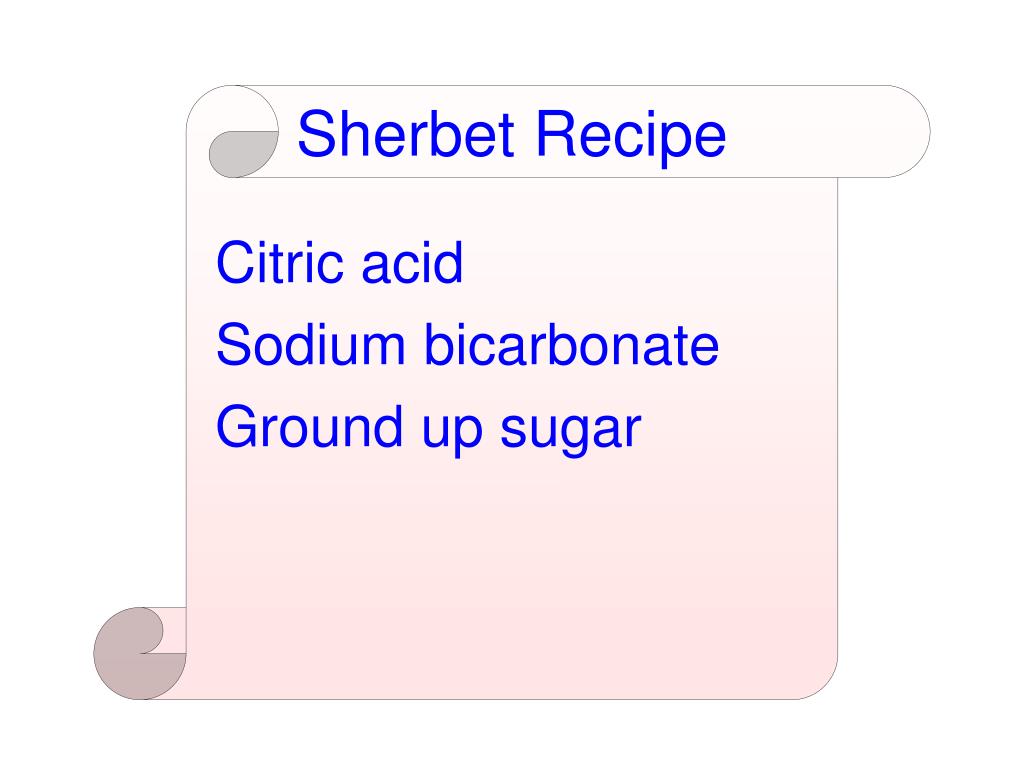The image size is (1024, 768).
Task: Click the word "bicarbonate"
Action: 572,344
